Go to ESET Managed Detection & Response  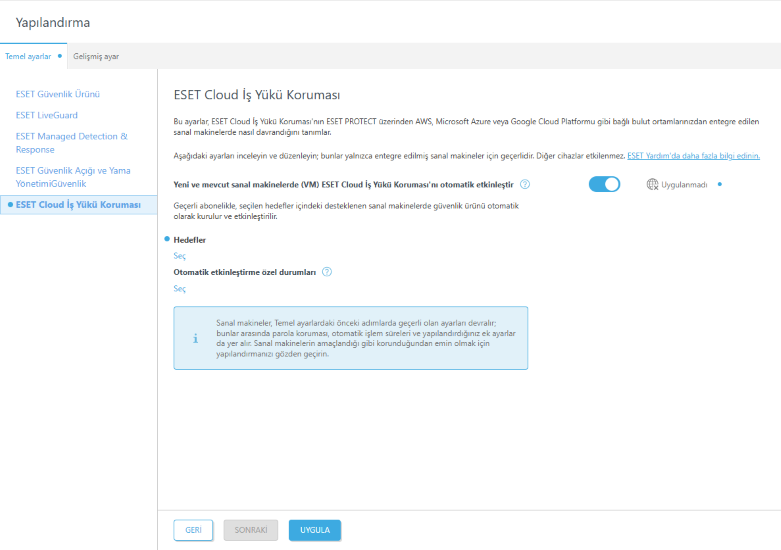click(x=72, y=143)
